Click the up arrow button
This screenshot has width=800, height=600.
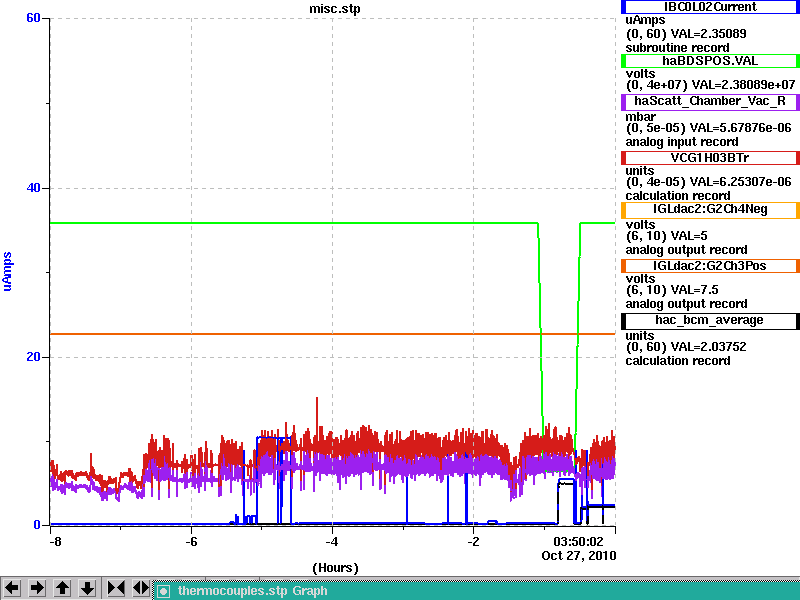point(62,588)
